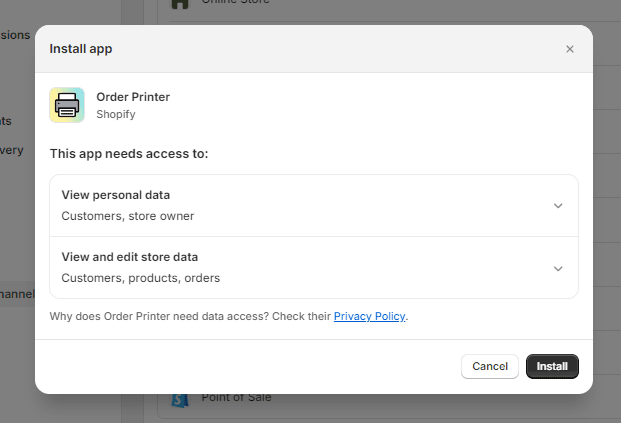The image size is (621, 423).
Task: Select View and edit store data heading
Action: (130, 257)
